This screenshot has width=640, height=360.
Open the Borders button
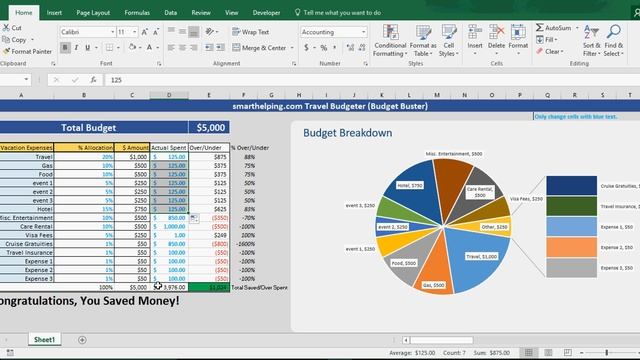[109, 48]
